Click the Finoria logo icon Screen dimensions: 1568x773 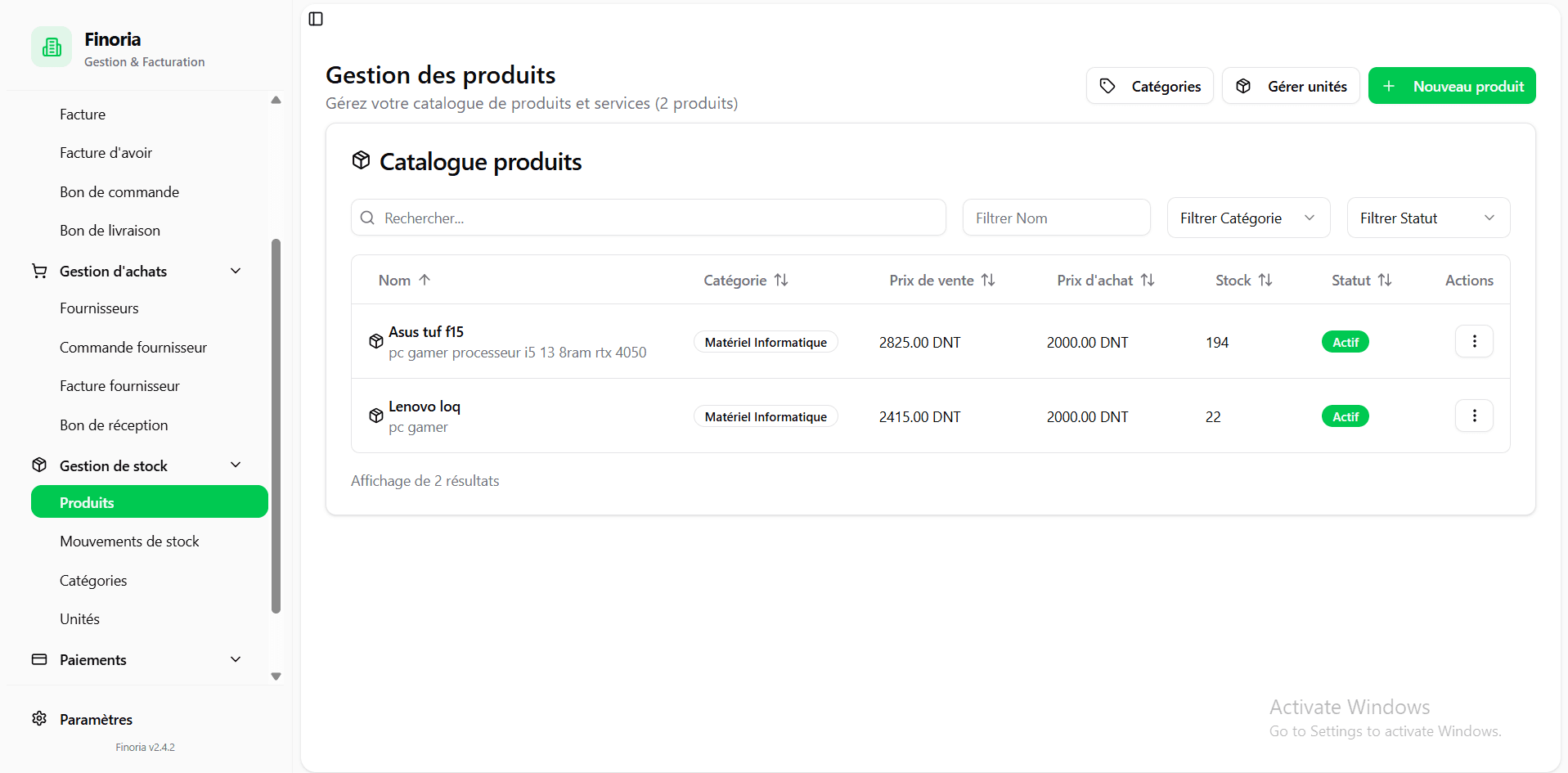click(52, 47)
